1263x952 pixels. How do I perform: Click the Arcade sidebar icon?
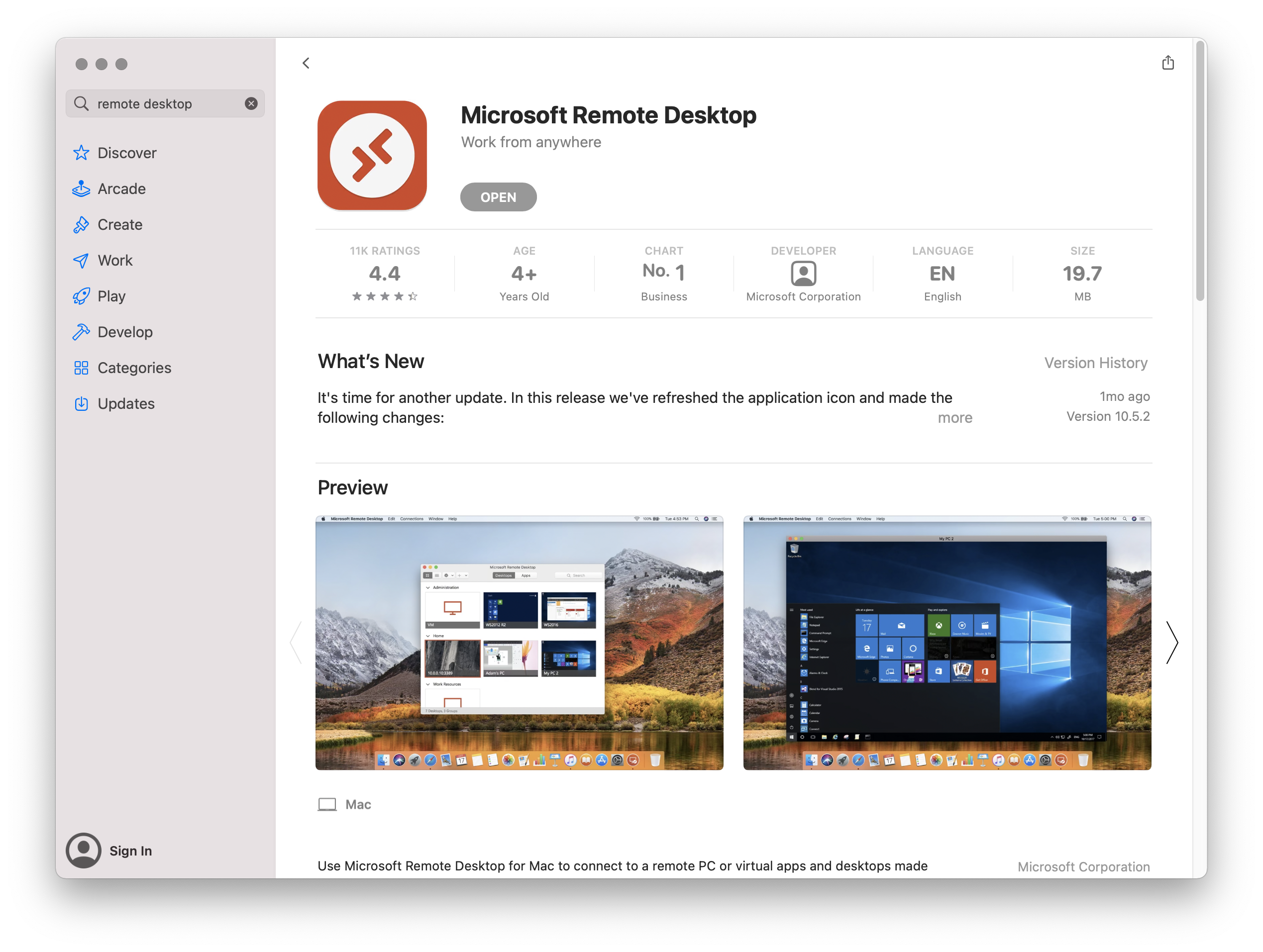(x=81, y=188)
